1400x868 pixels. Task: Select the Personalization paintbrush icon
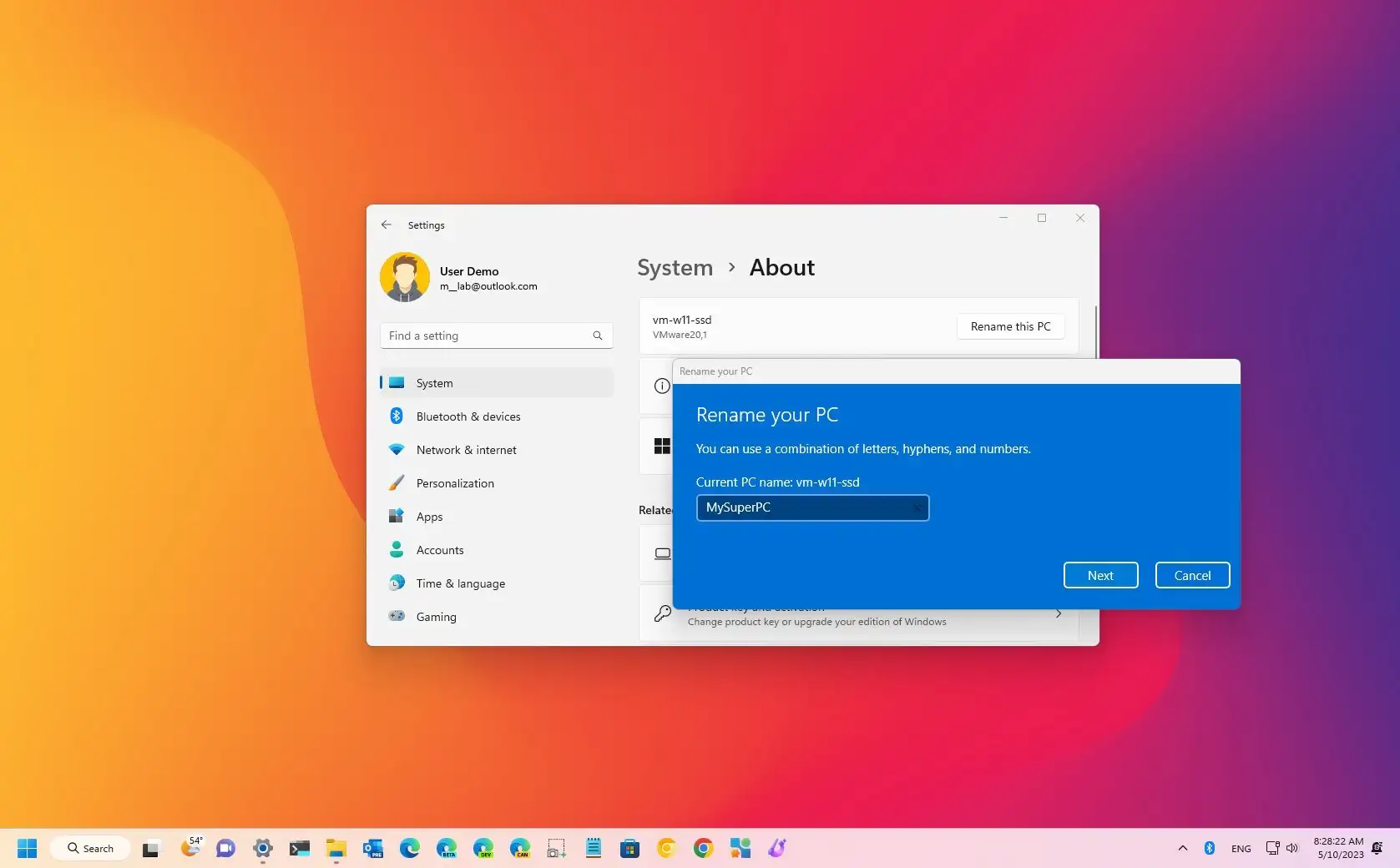click(397, 482)
